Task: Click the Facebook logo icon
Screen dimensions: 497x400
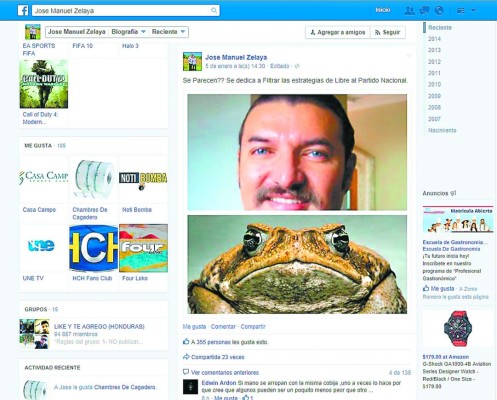Action: pyautogui.click(x=23, y=10)
